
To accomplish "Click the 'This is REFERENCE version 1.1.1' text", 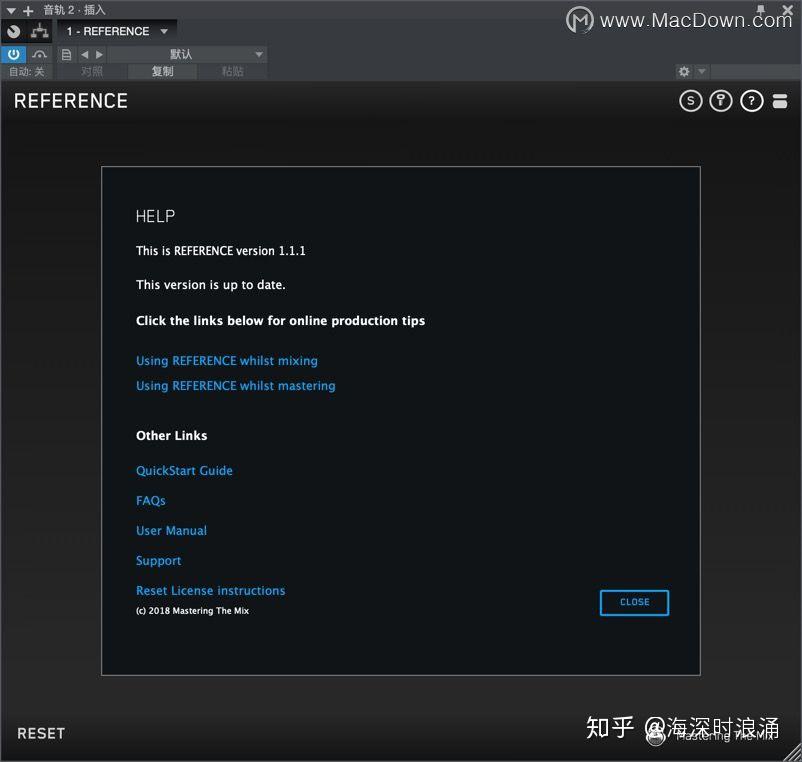I will click(220, 251).
